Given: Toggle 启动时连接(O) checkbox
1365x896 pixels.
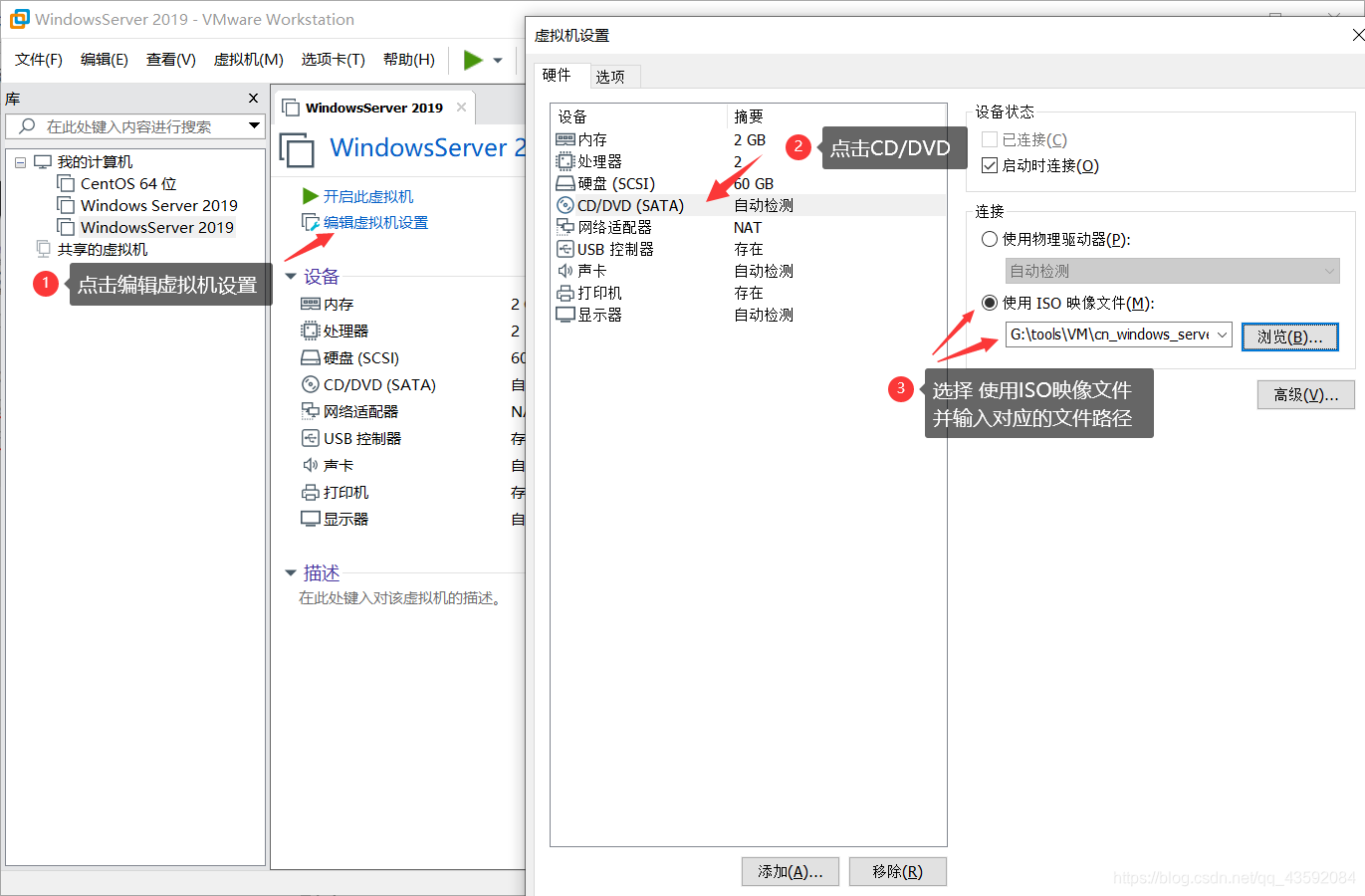Looking at the screenshot, I should coord(990,165).
